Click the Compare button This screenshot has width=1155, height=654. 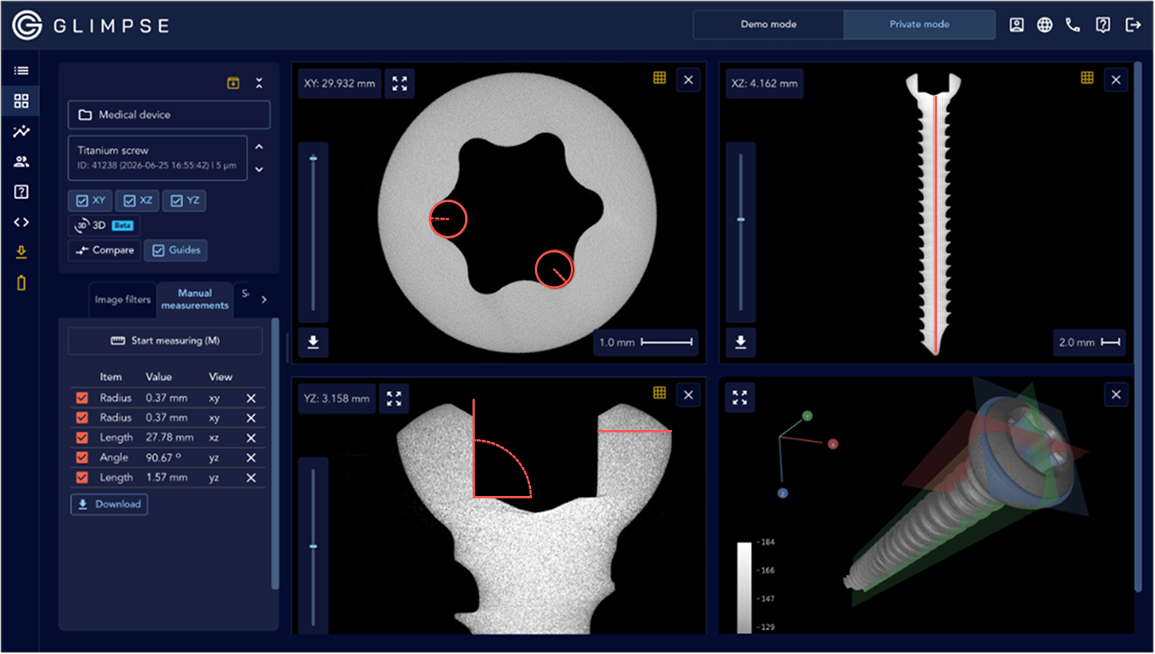[x=105, y=250]
